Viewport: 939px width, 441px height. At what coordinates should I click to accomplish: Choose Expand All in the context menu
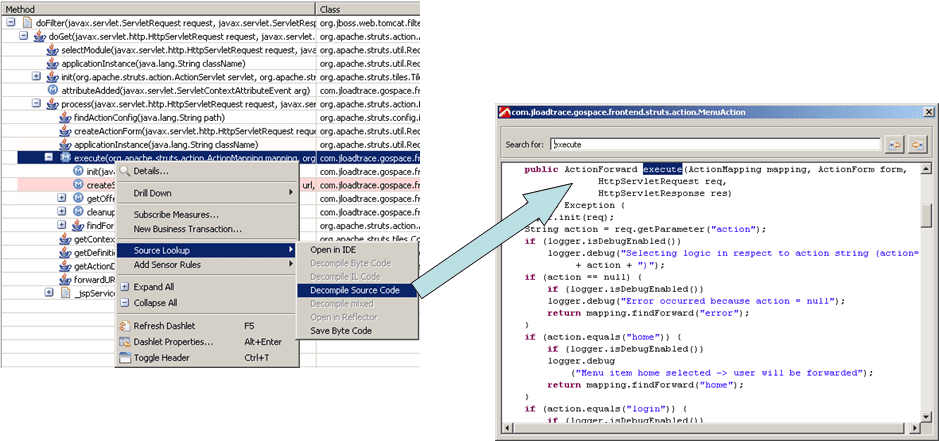pyautogui.click(x=207, y=287)
